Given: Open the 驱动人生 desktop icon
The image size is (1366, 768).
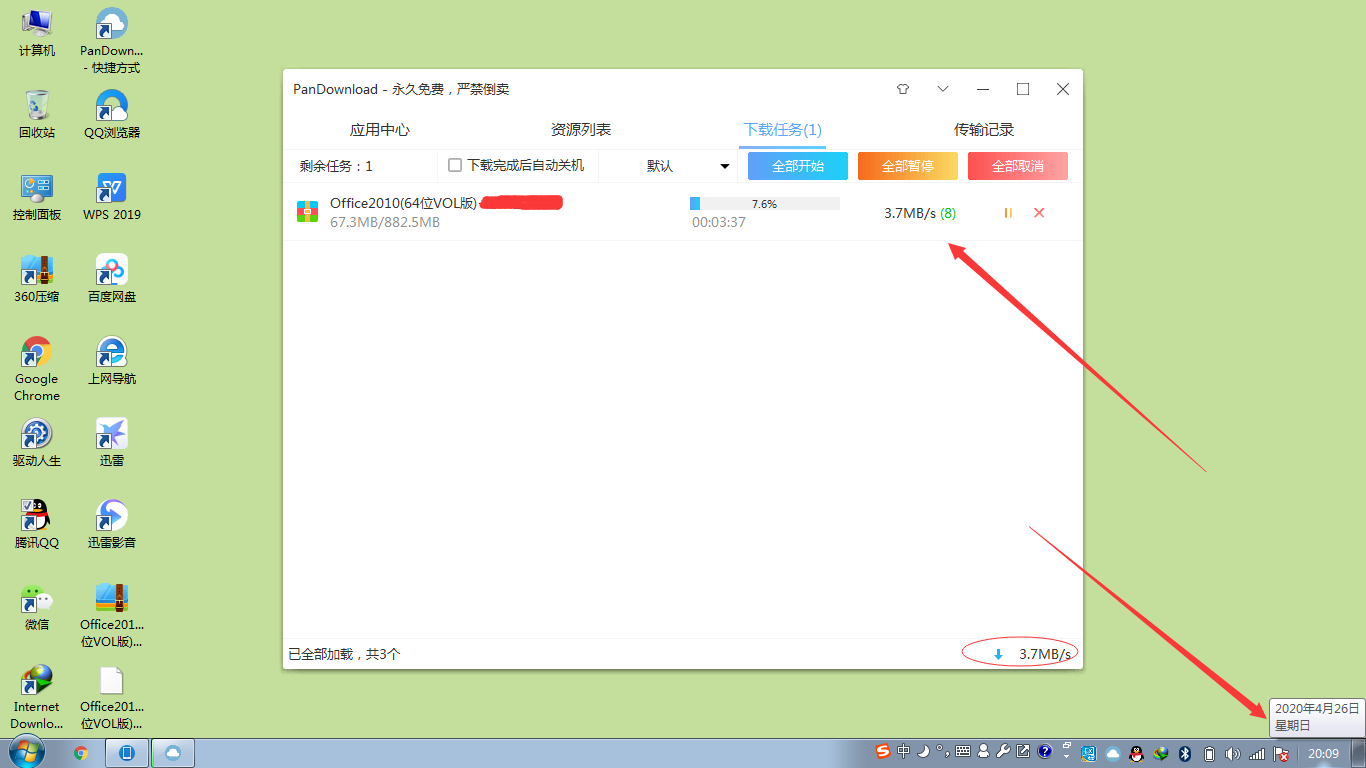Looking at the screenshot, I should pos(37,443).
